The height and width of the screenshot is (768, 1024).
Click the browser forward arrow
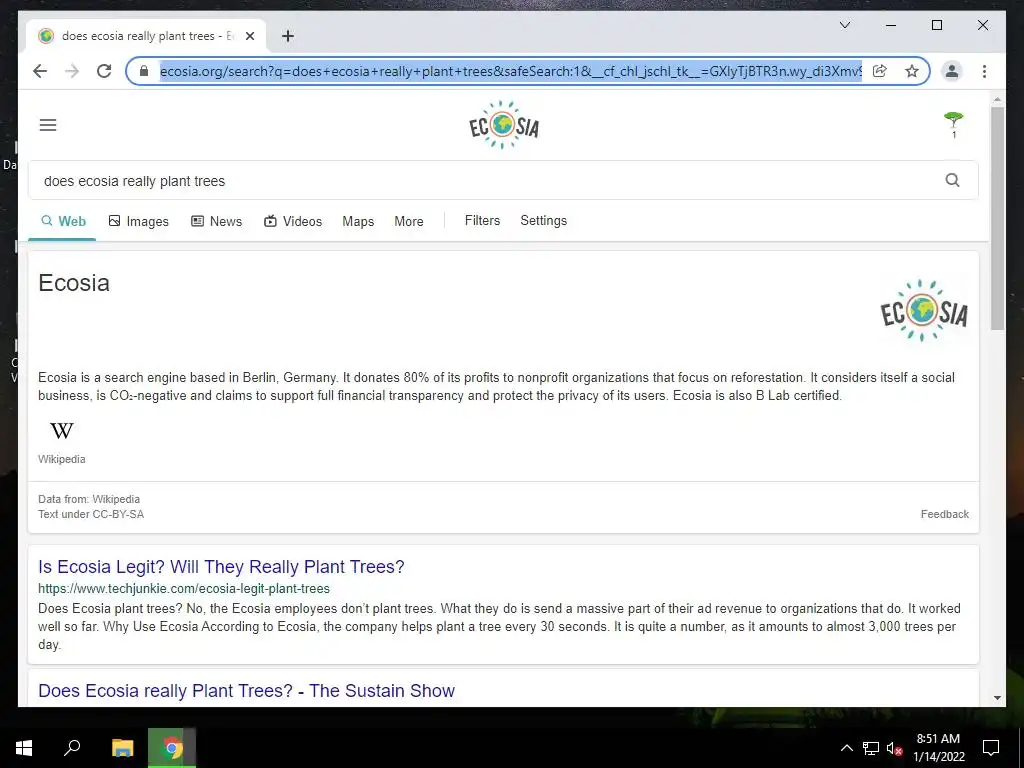[x=72, y=71]
